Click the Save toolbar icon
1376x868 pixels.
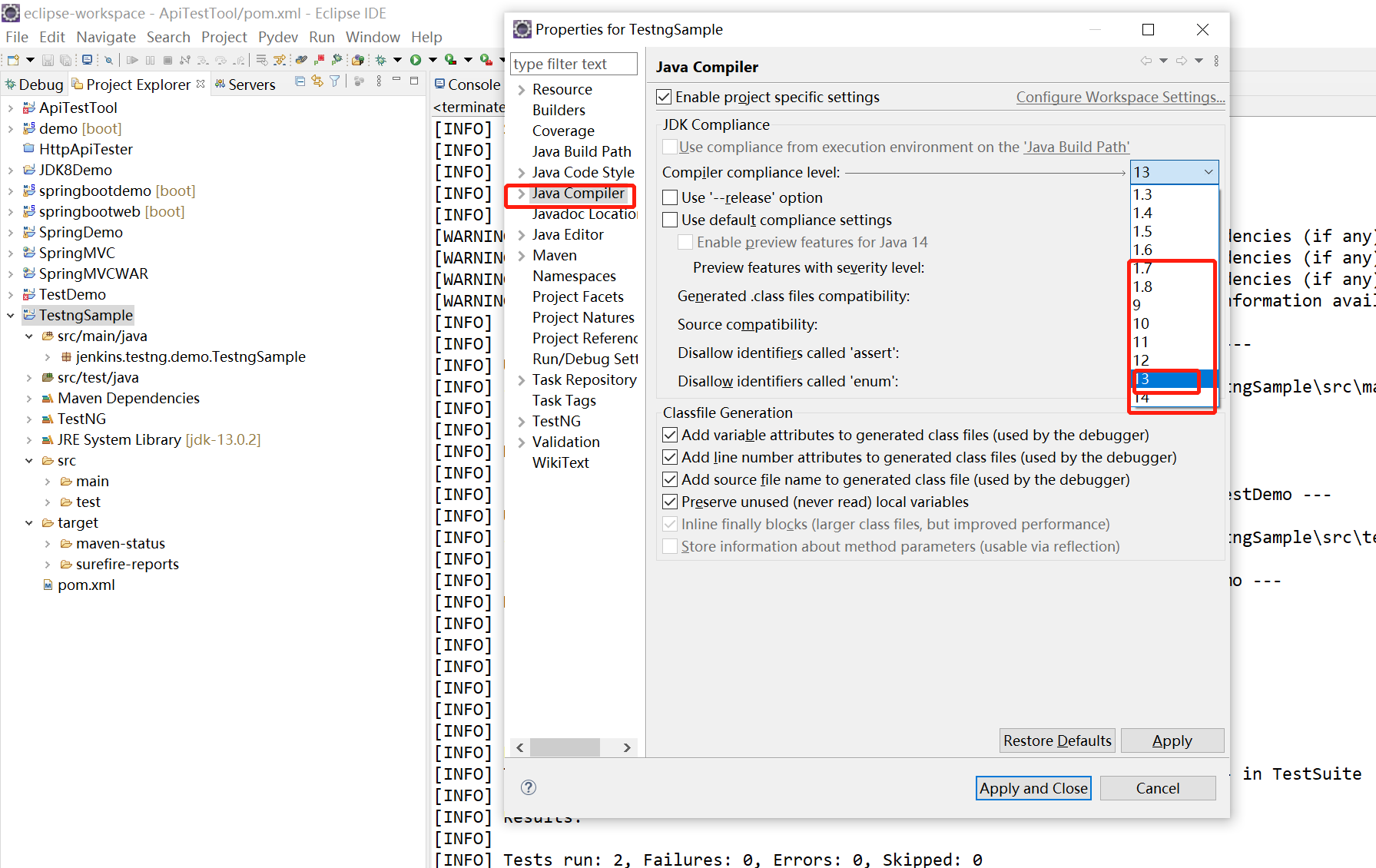click(x=48, y=60)
